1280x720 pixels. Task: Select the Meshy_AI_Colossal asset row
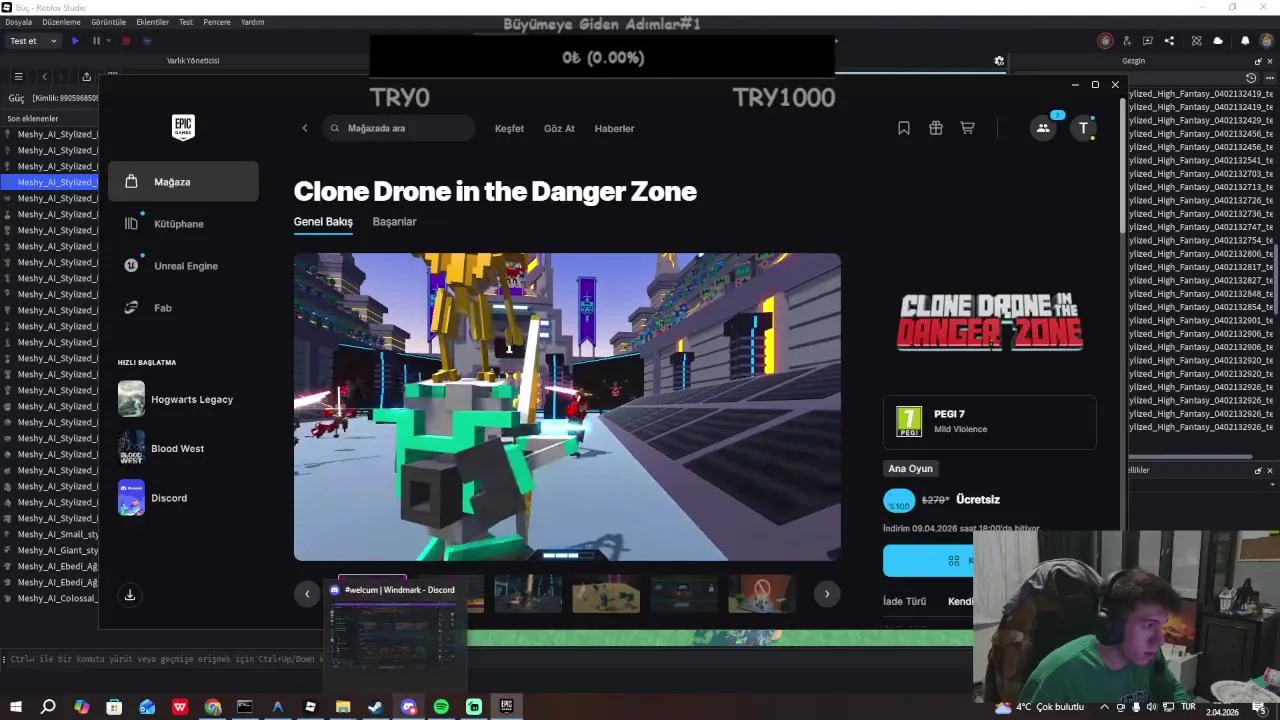[x=50, y=598]
